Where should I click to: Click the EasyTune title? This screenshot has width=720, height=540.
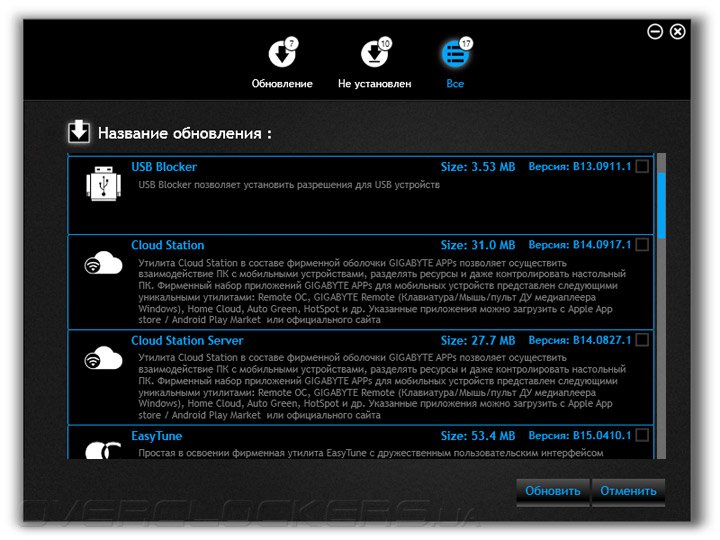tap(157, 436)
